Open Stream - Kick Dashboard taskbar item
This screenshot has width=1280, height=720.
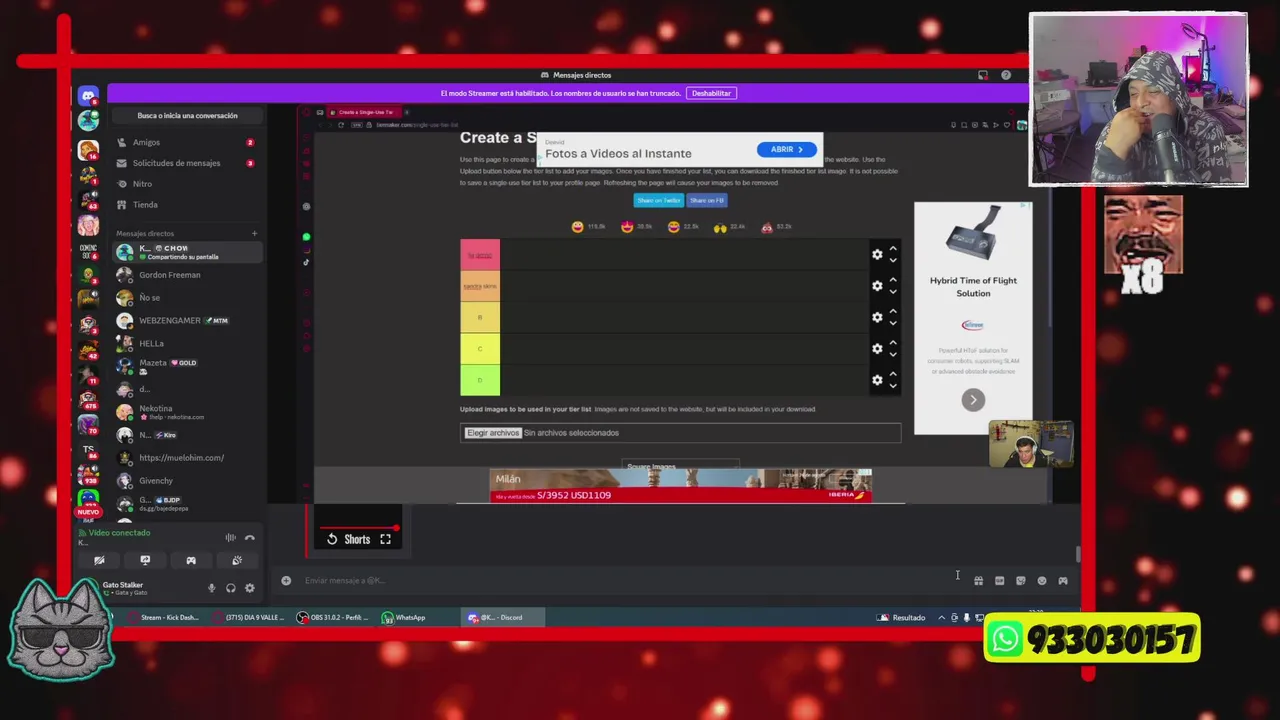(x=163, y=617)
